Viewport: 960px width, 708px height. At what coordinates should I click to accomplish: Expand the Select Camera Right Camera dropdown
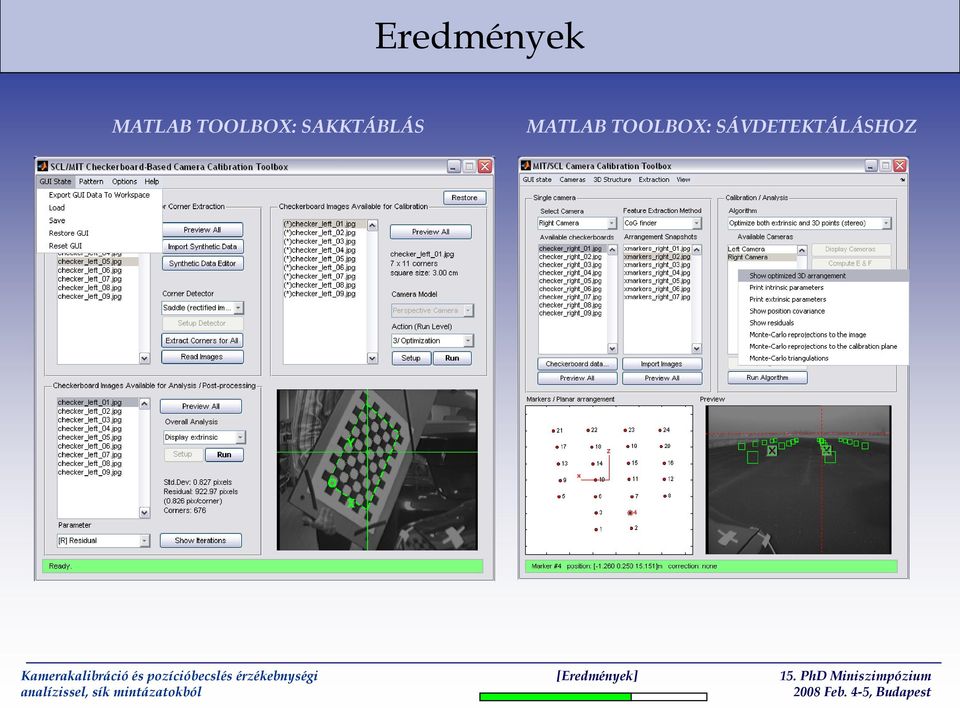[x=611, y=224]
